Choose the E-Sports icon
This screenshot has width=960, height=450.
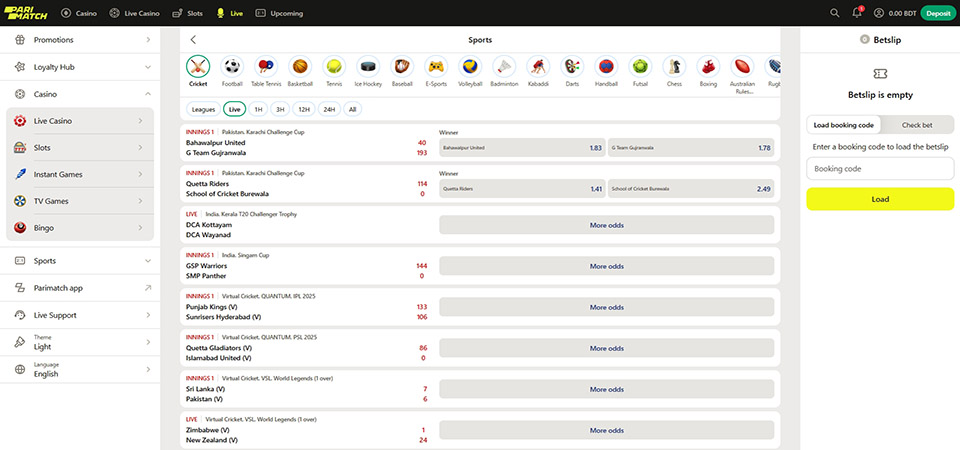tap(436, 66)
